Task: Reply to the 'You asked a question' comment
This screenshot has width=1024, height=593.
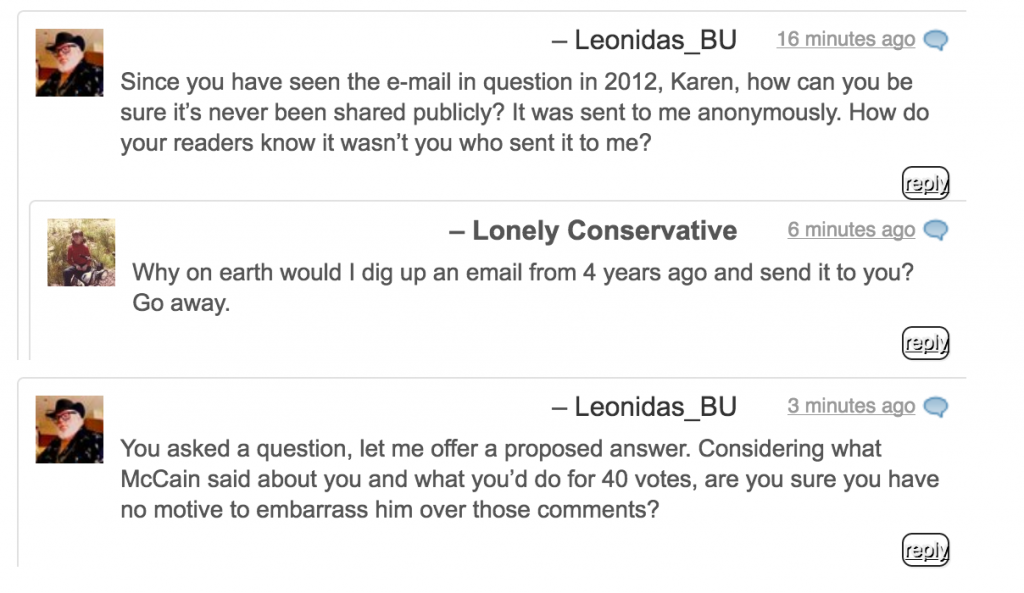Action: (x=925, y=550)
